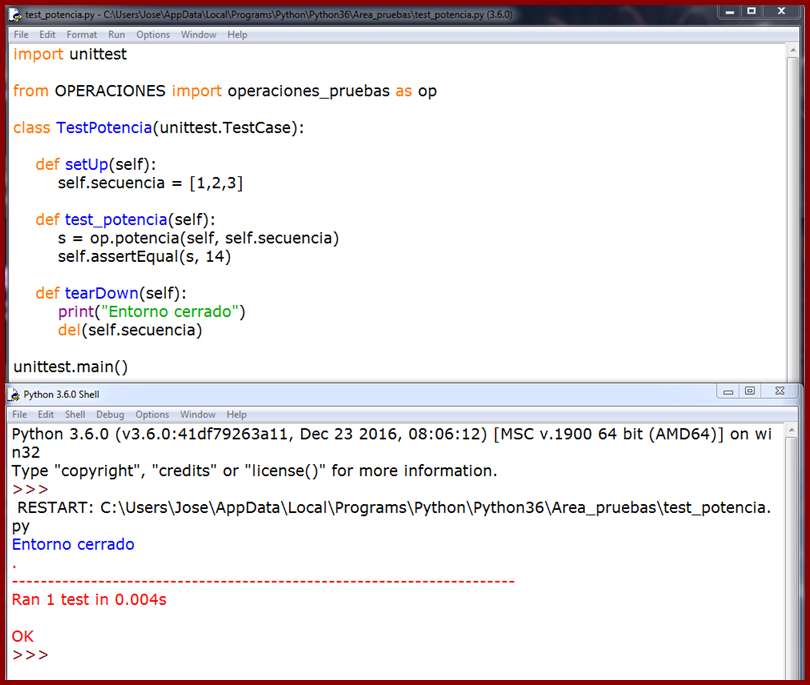Open the Edit menu in the shell window

(x=44, y=414)
